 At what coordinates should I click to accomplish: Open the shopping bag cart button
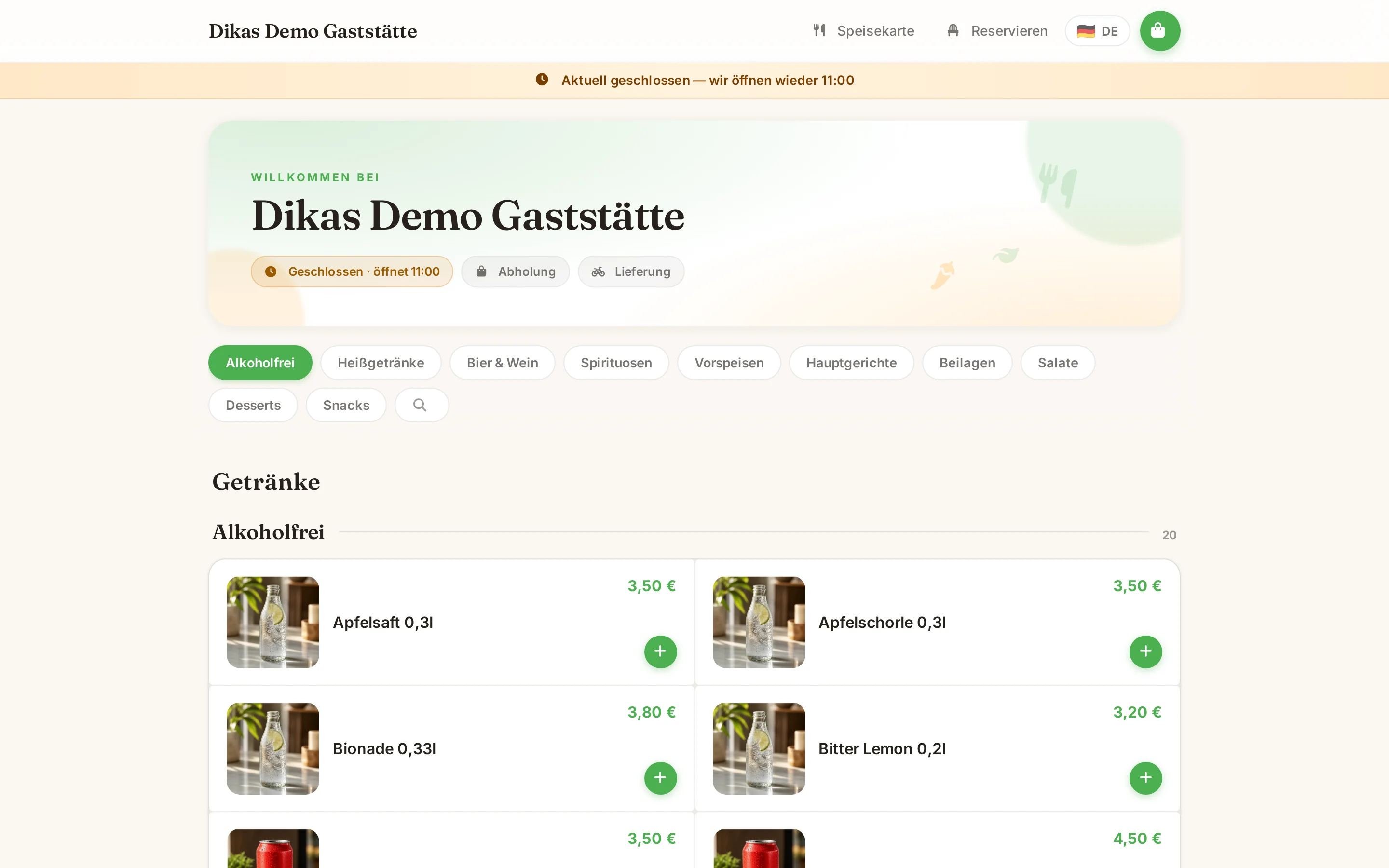click(1159, 31)
